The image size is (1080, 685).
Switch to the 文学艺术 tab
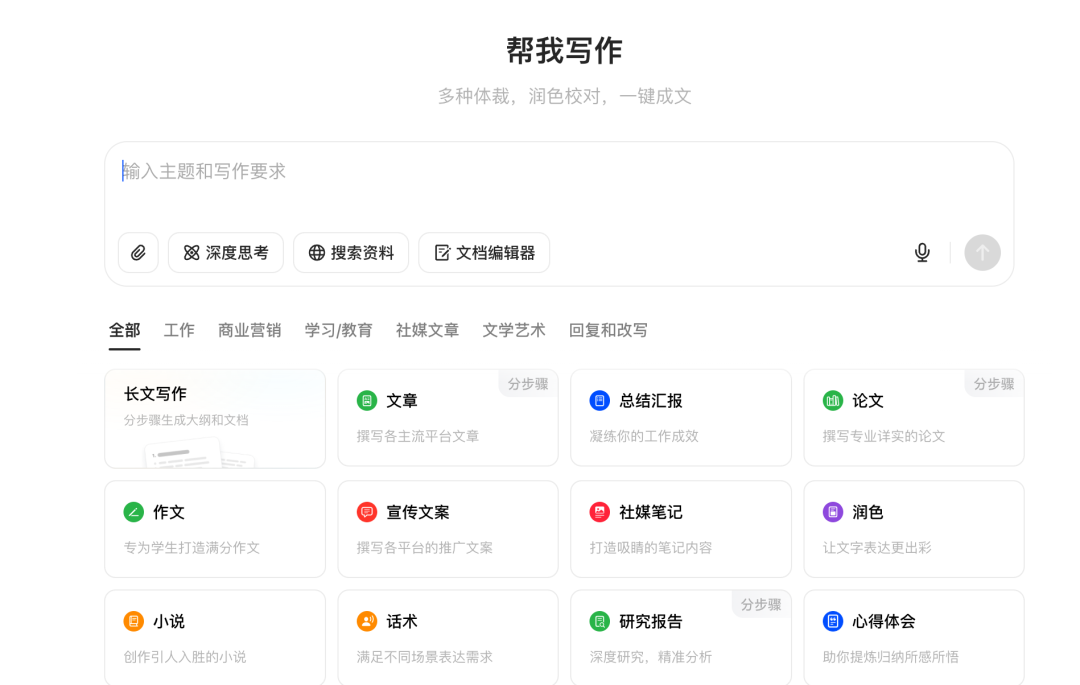pyautogui.click(x=514, y=330)
